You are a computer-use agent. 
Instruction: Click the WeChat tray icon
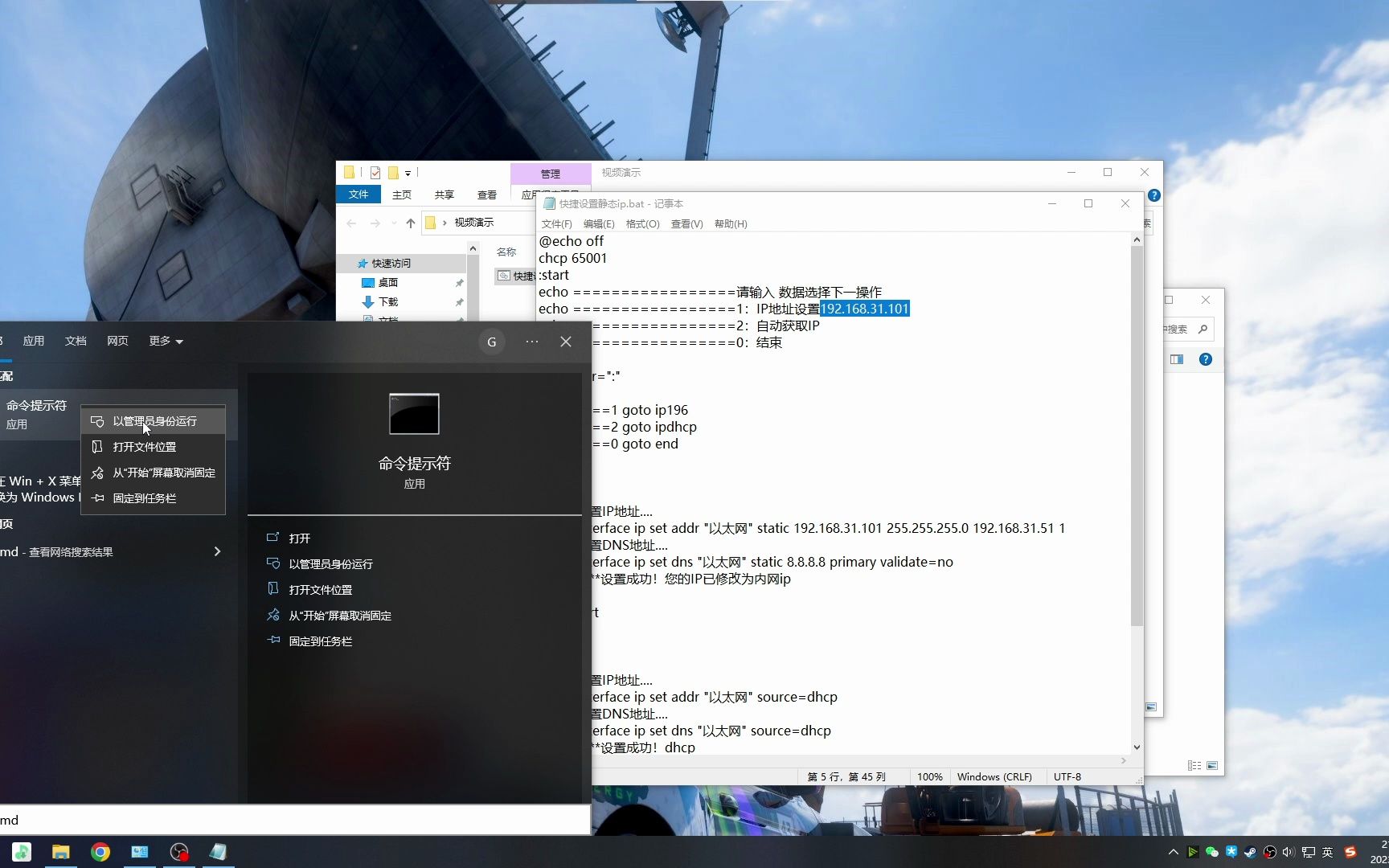[x=1212, y=852]
